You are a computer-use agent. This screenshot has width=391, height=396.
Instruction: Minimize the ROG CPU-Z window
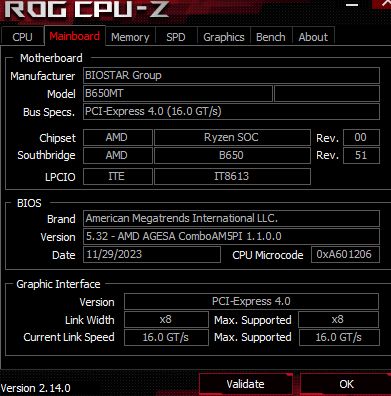(x=352, y=5)
